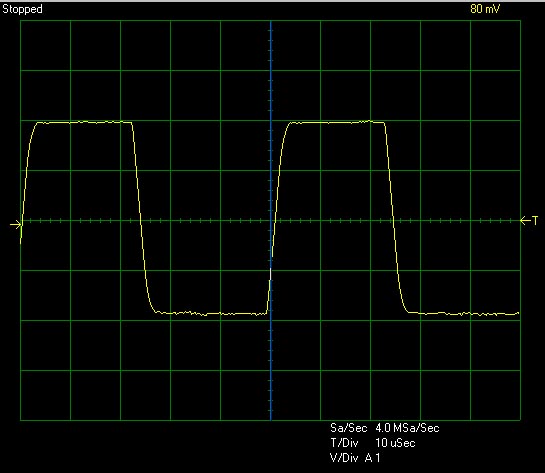Click the second square wave high plateau
The height and width of the screenshot is (473, 545).
[337, 122]
